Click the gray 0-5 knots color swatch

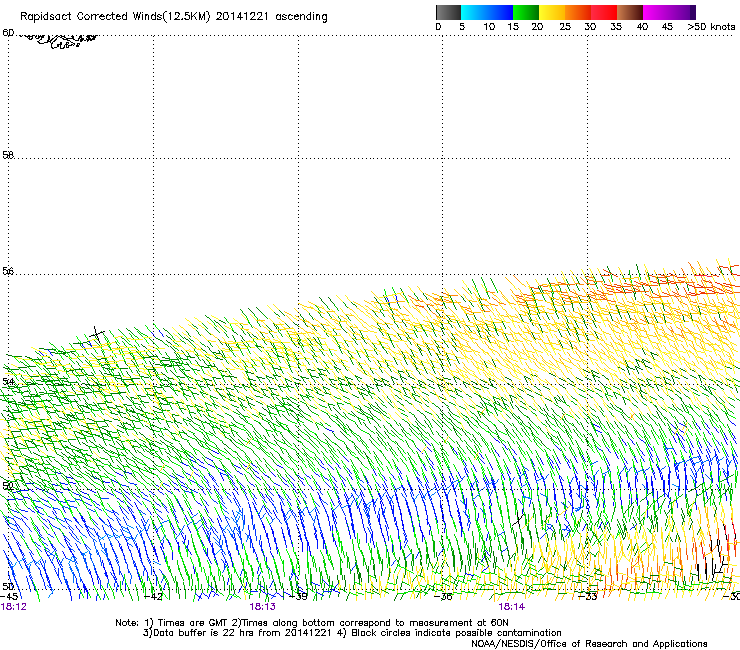coord(448,12)
